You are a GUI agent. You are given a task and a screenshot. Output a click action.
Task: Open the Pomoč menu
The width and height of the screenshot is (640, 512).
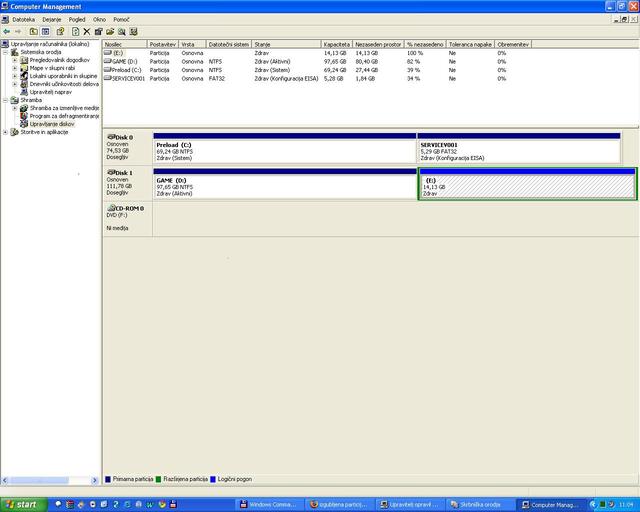(x=121, y=20)
